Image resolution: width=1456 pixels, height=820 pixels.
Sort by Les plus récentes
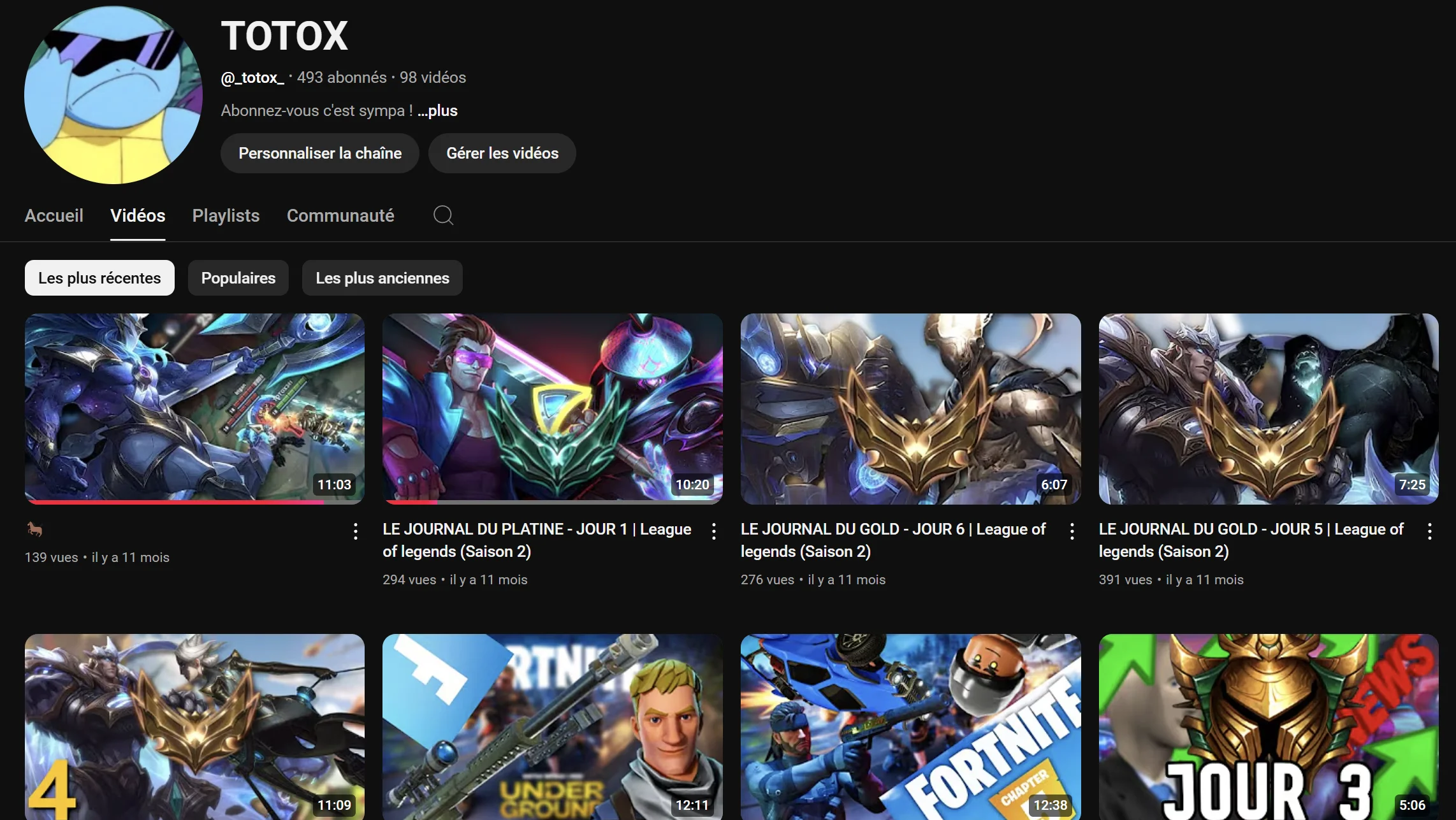coord(99,278)
